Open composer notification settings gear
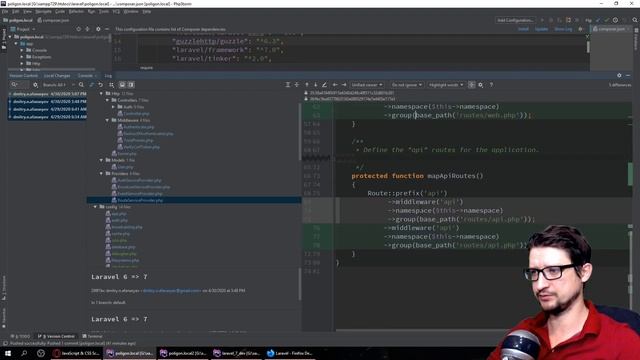This screenshot has width=640, height=360. tap(580, 29)
